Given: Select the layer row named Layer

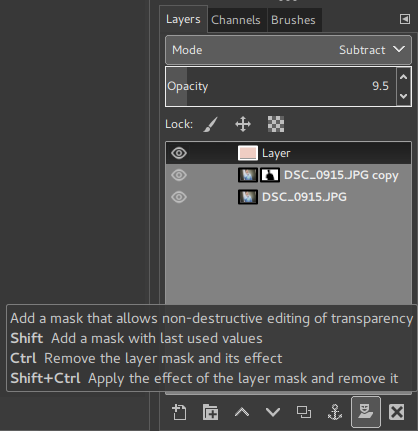Looking at the screenshot, I should (288, 153).
